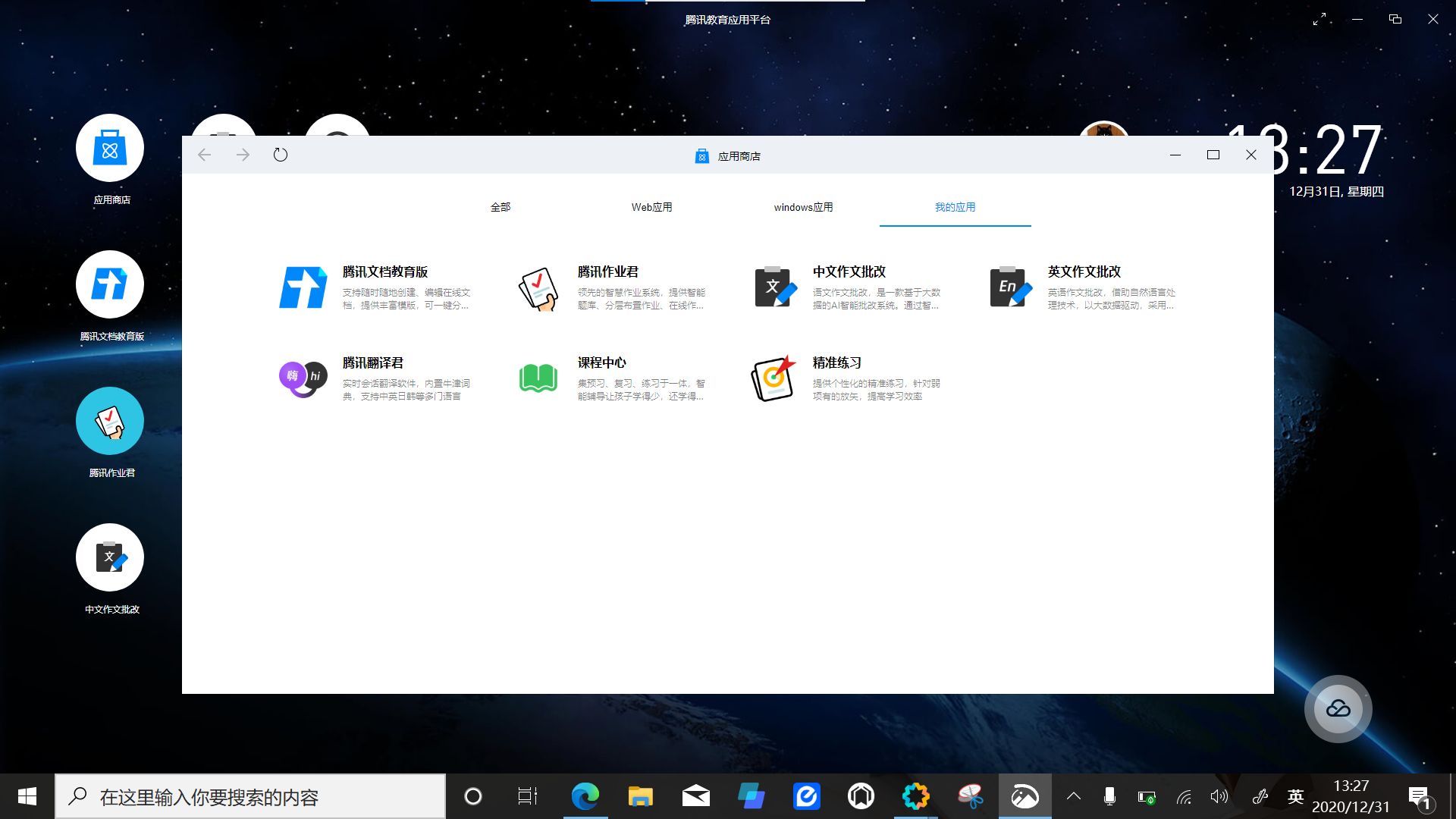Click 精准练习 title text
Screen dimensions: 1456x819
pyautogui.click(x=837, y=362)
